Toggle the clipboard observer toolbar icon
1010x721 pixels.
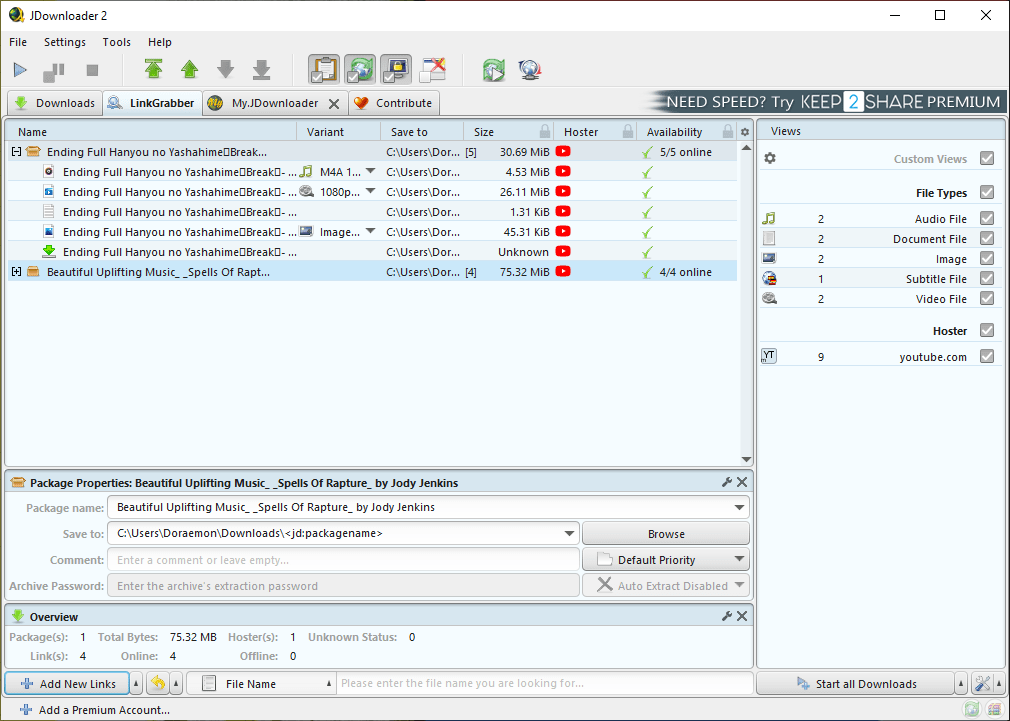pos(323,69)
